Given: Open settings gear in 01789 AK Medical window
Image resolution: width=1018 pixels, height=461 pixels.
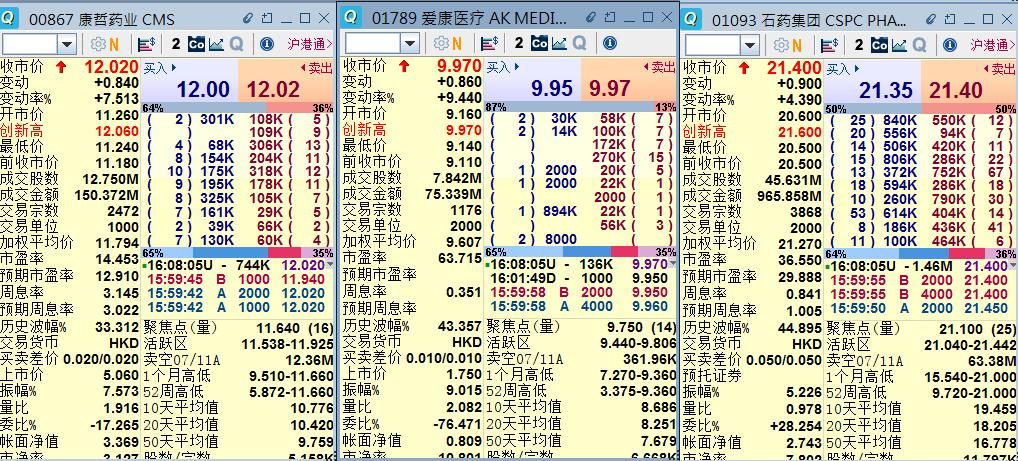Looking at the screenshot, I should (441, 43).
